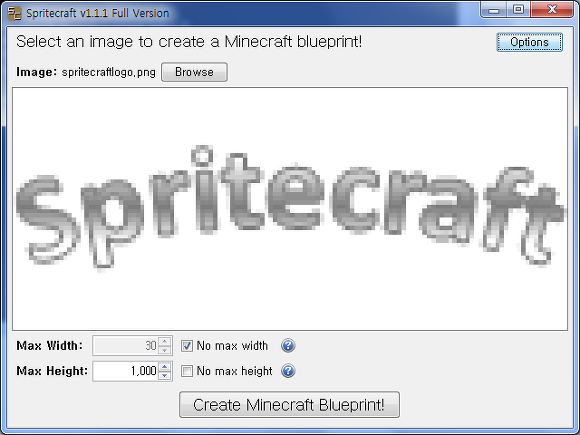This screenshot has height=435, width=580.
Task: Close the Spritecraft window
Action: [552, 10]
